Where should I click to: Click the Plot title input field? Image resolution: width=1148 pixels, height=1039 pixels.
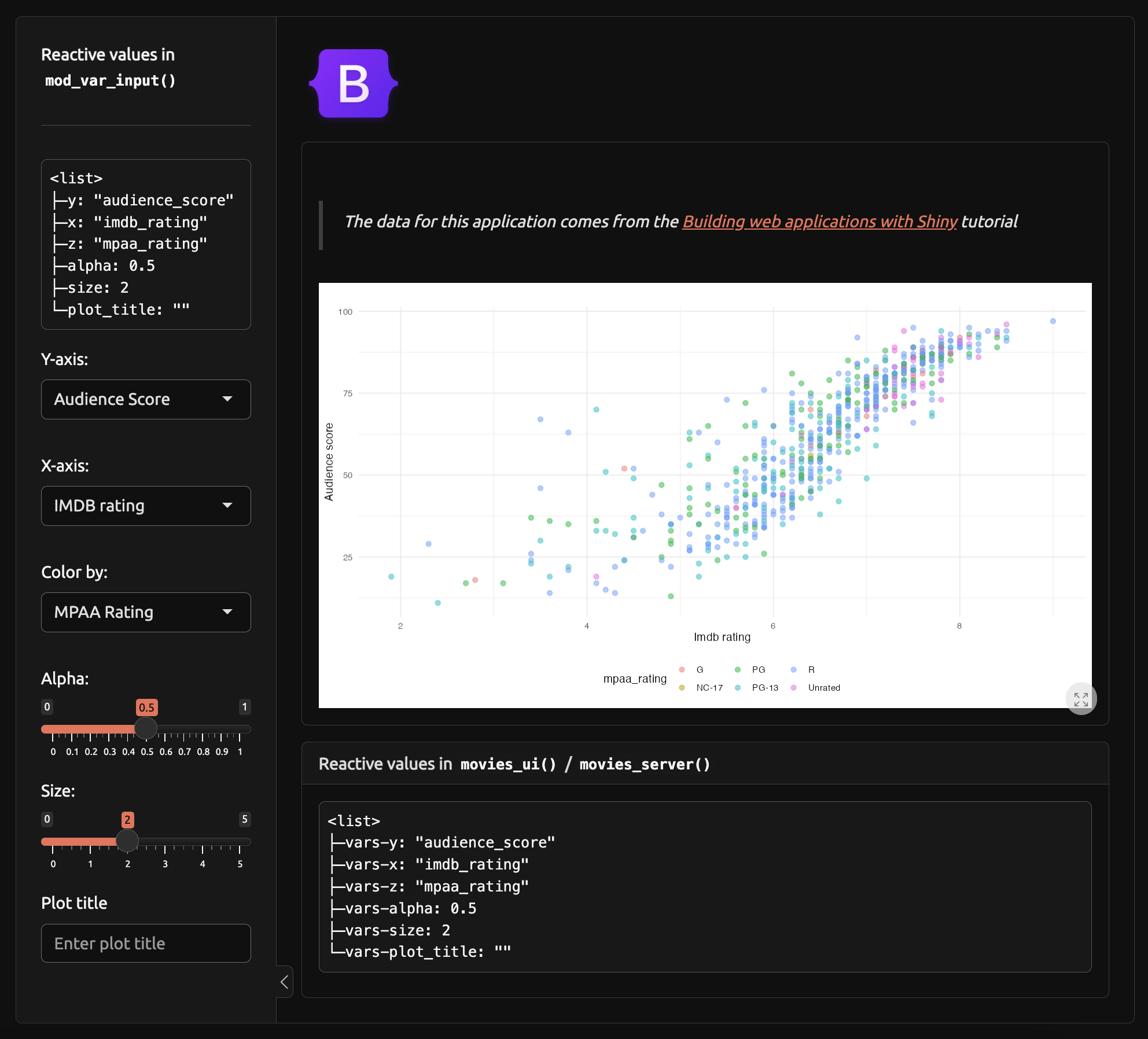pyautogui.click(x=146, y=944)
